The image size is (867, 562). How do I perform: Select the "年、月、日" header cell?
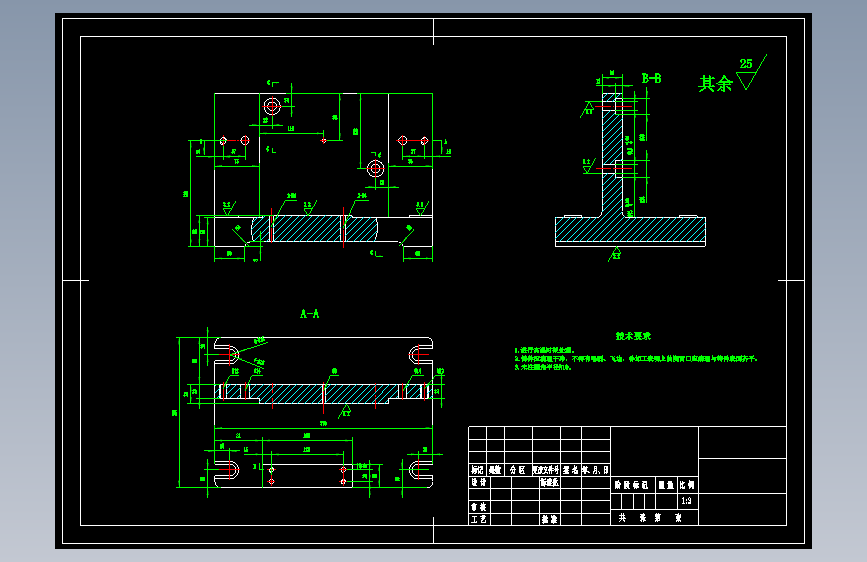[596, 470]
